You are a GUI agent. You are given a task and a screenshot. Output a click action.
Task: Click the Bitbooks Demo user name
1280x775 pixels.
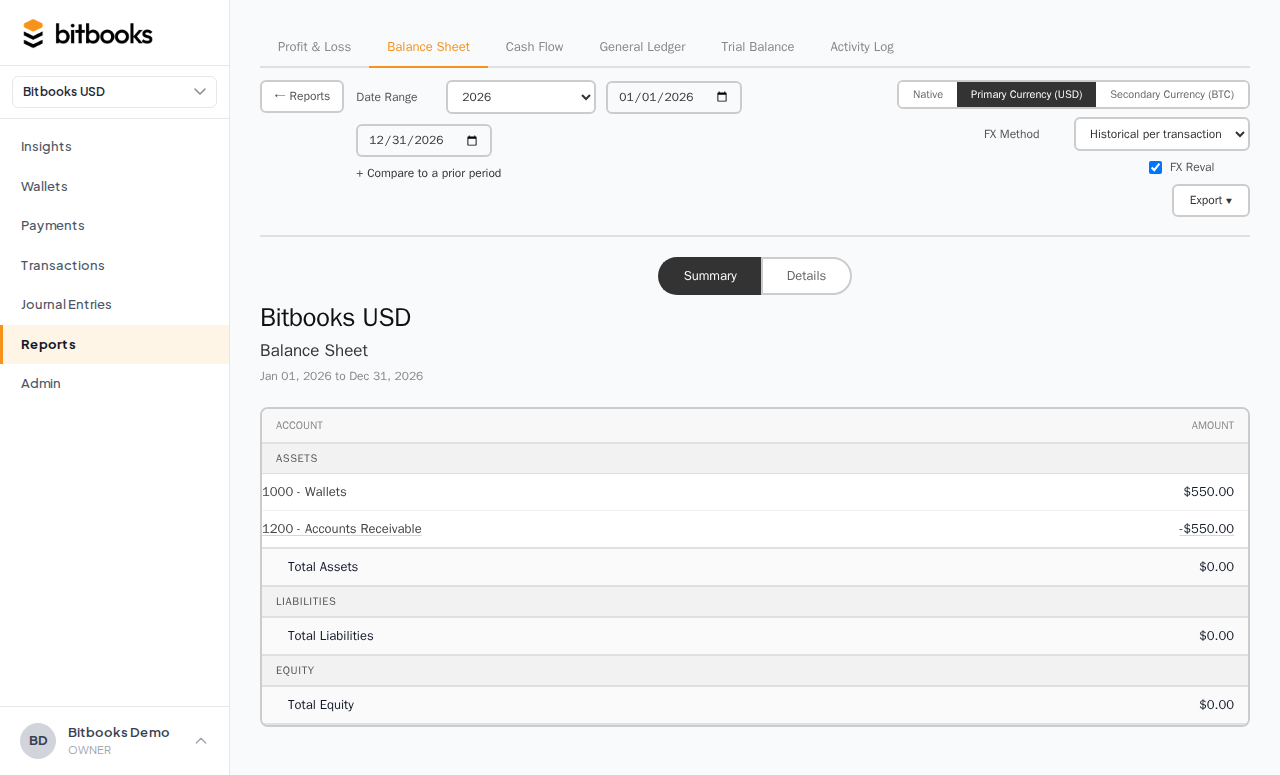[x=119, y=732]
